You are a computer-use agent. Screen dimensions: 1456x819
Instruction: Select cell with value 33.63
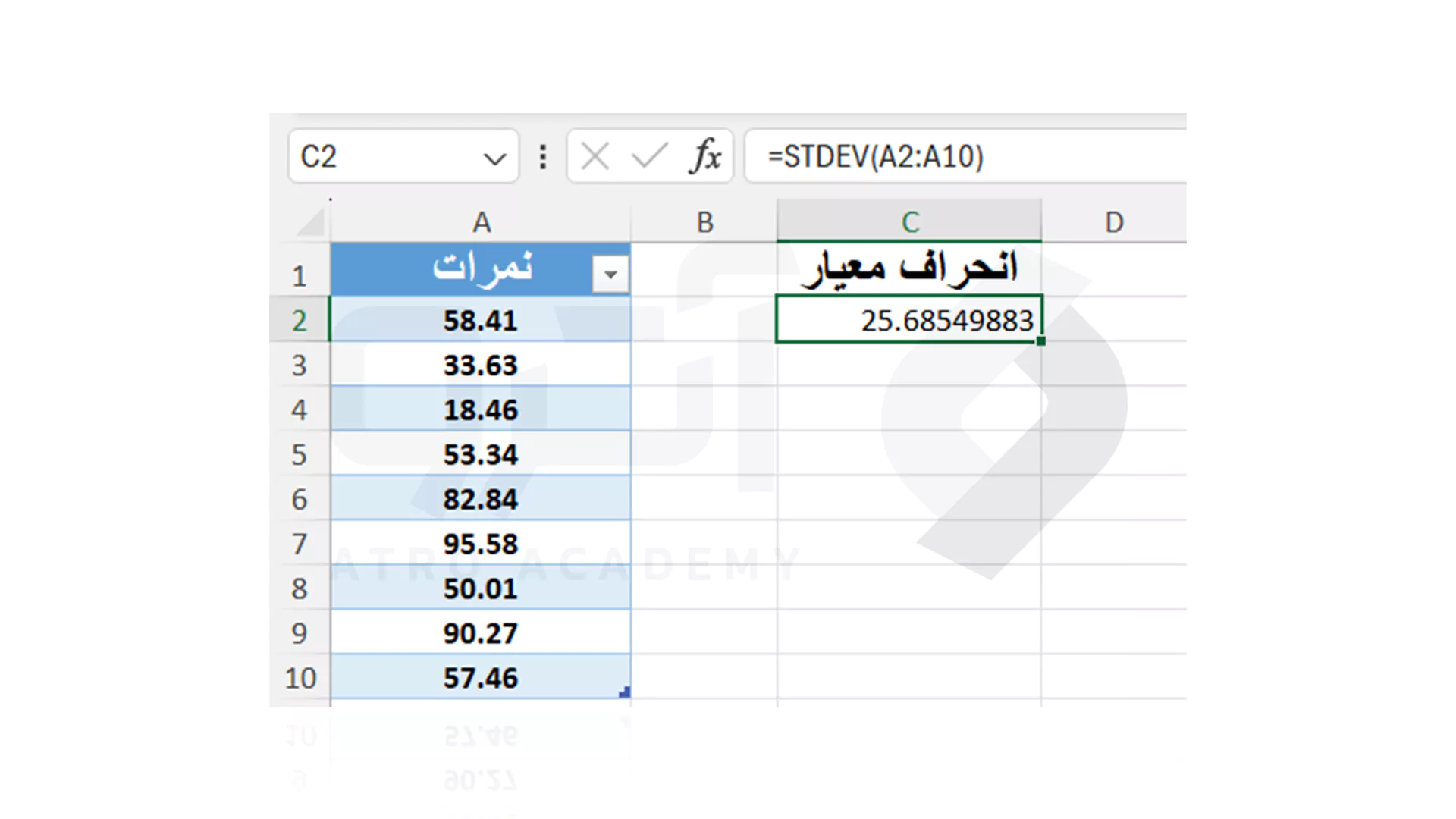pos(481,365)
